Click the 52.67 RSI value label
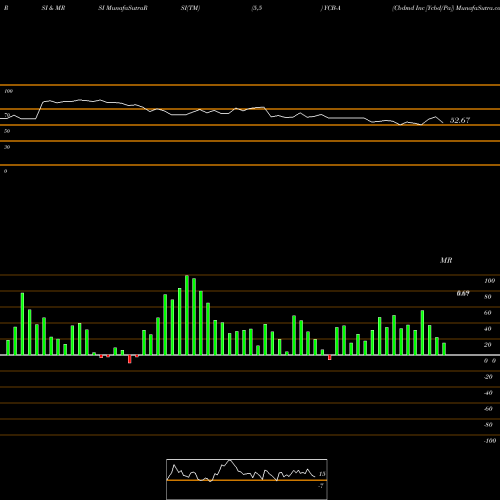This screenshot has width=500, height=500. [460, 120]
